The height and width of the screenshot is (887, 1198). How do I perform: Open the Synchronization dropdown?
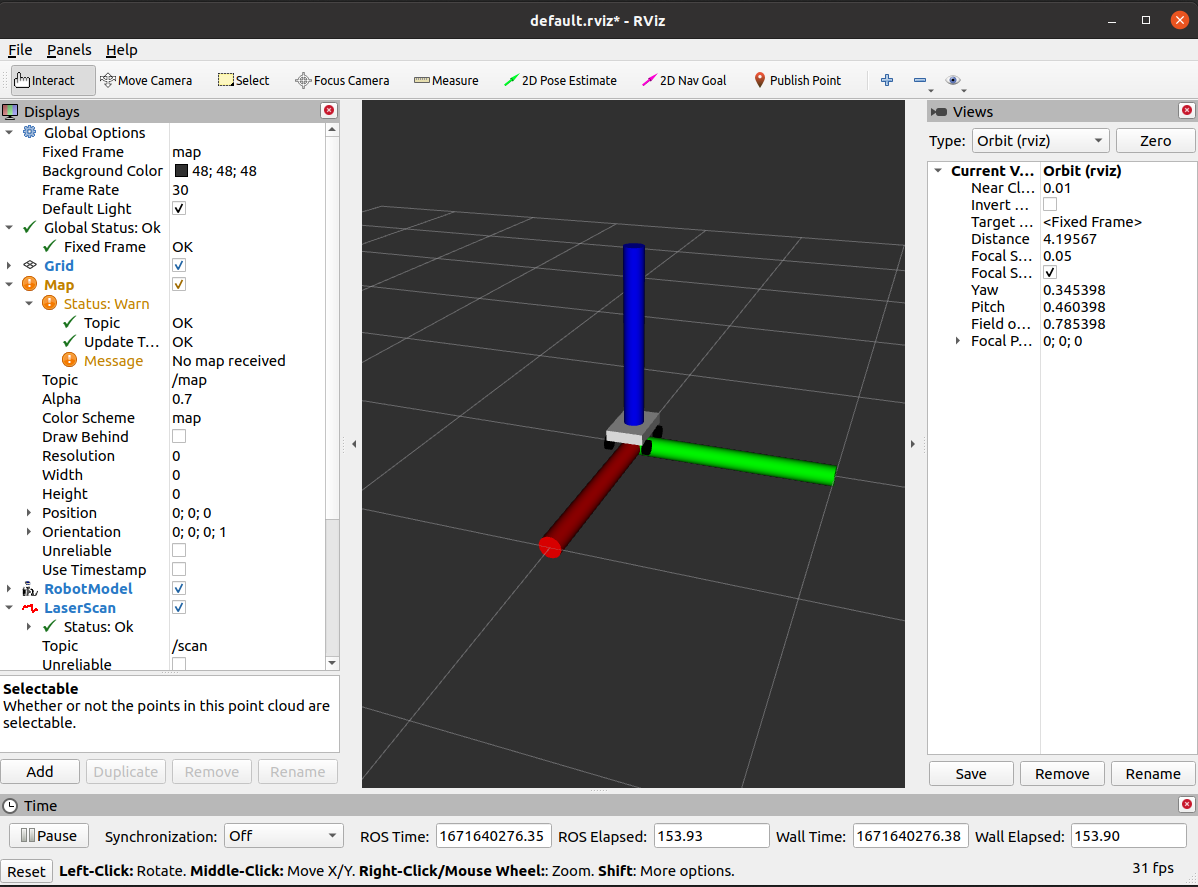pyautogui.click(x=282, y=836)
